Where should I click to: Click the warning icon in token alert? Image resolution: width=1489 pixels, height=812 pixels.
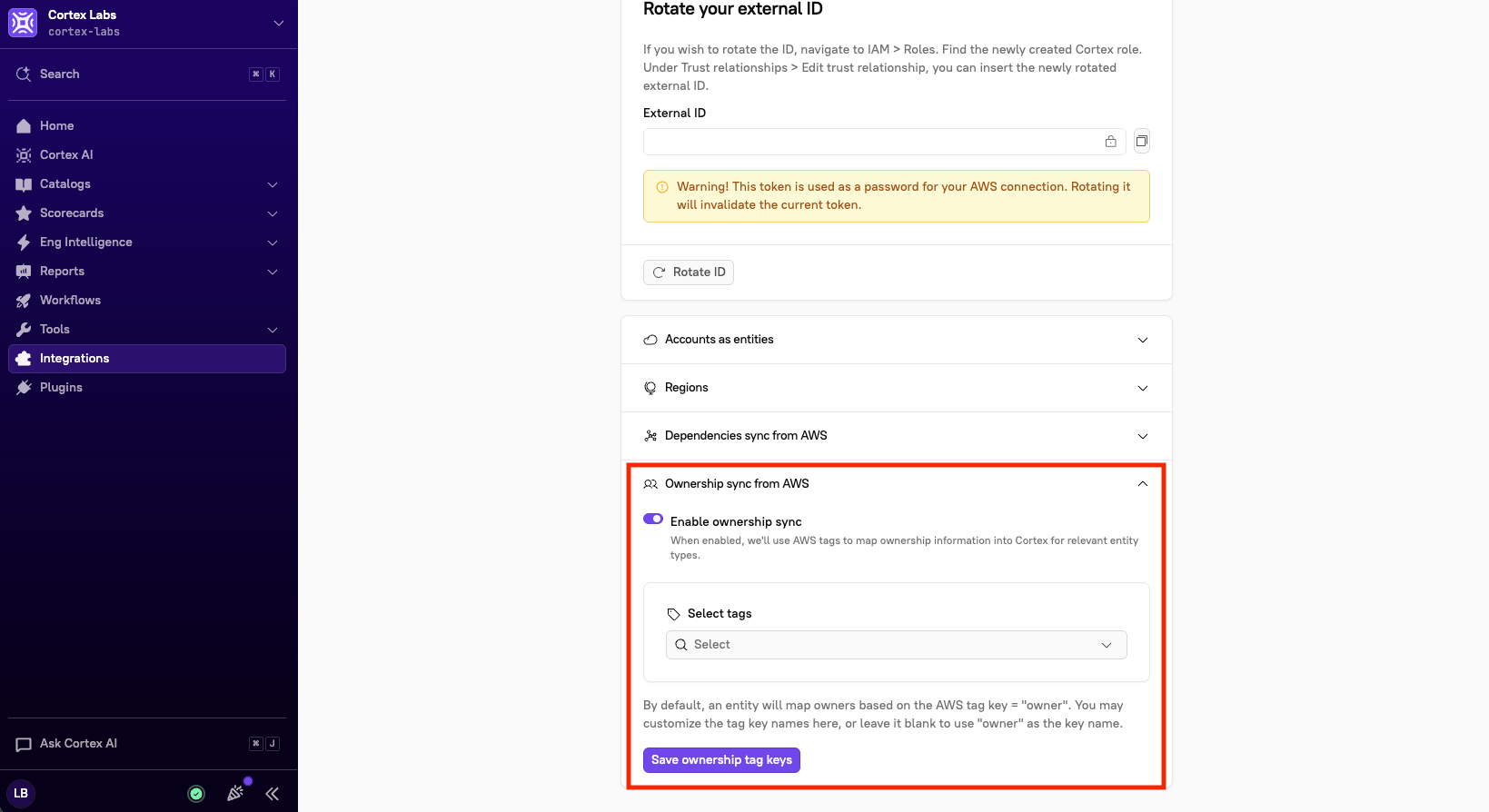tap(662, 187)
